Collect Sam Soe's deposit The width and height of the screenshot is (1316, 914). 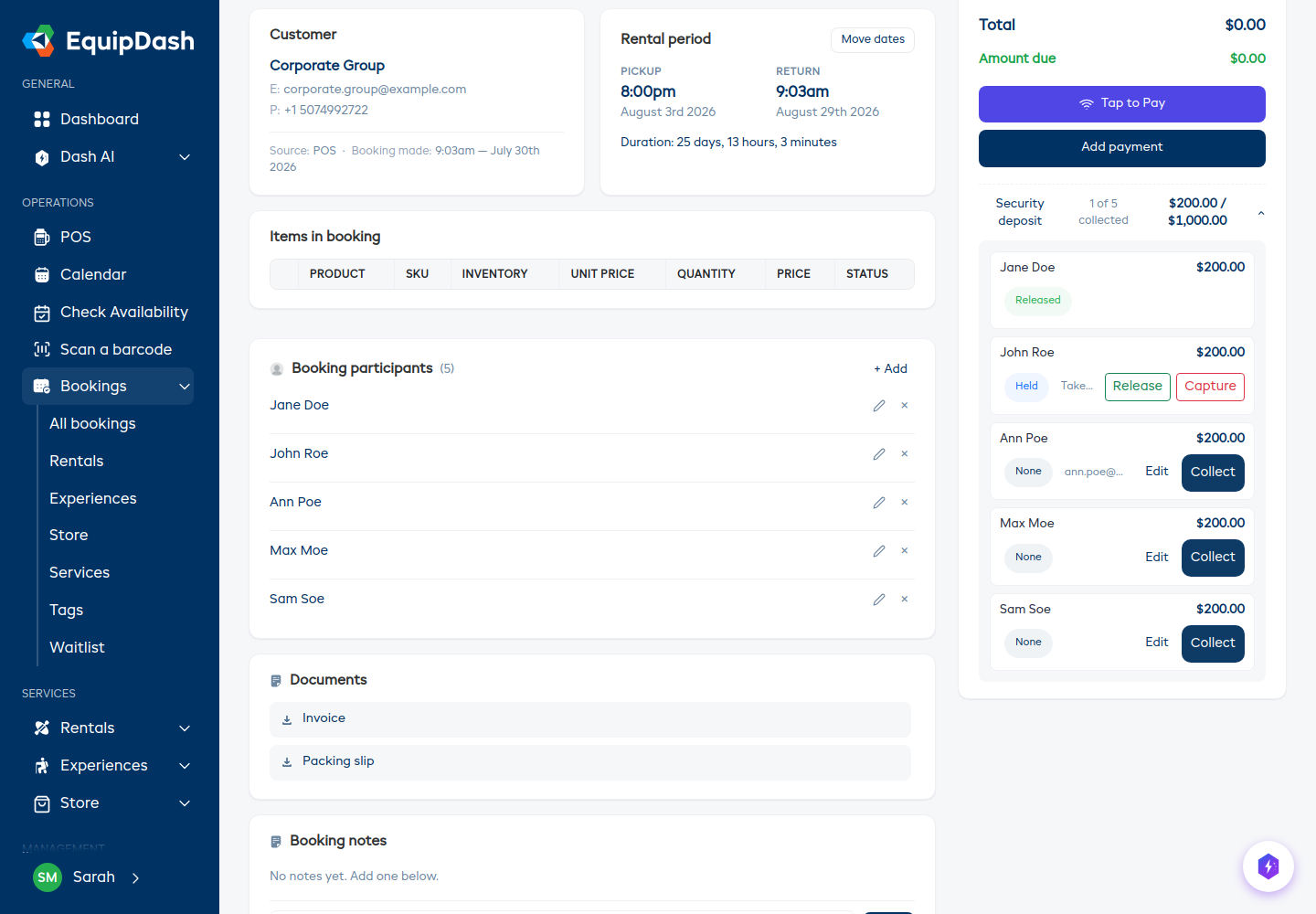point(1213,643)
